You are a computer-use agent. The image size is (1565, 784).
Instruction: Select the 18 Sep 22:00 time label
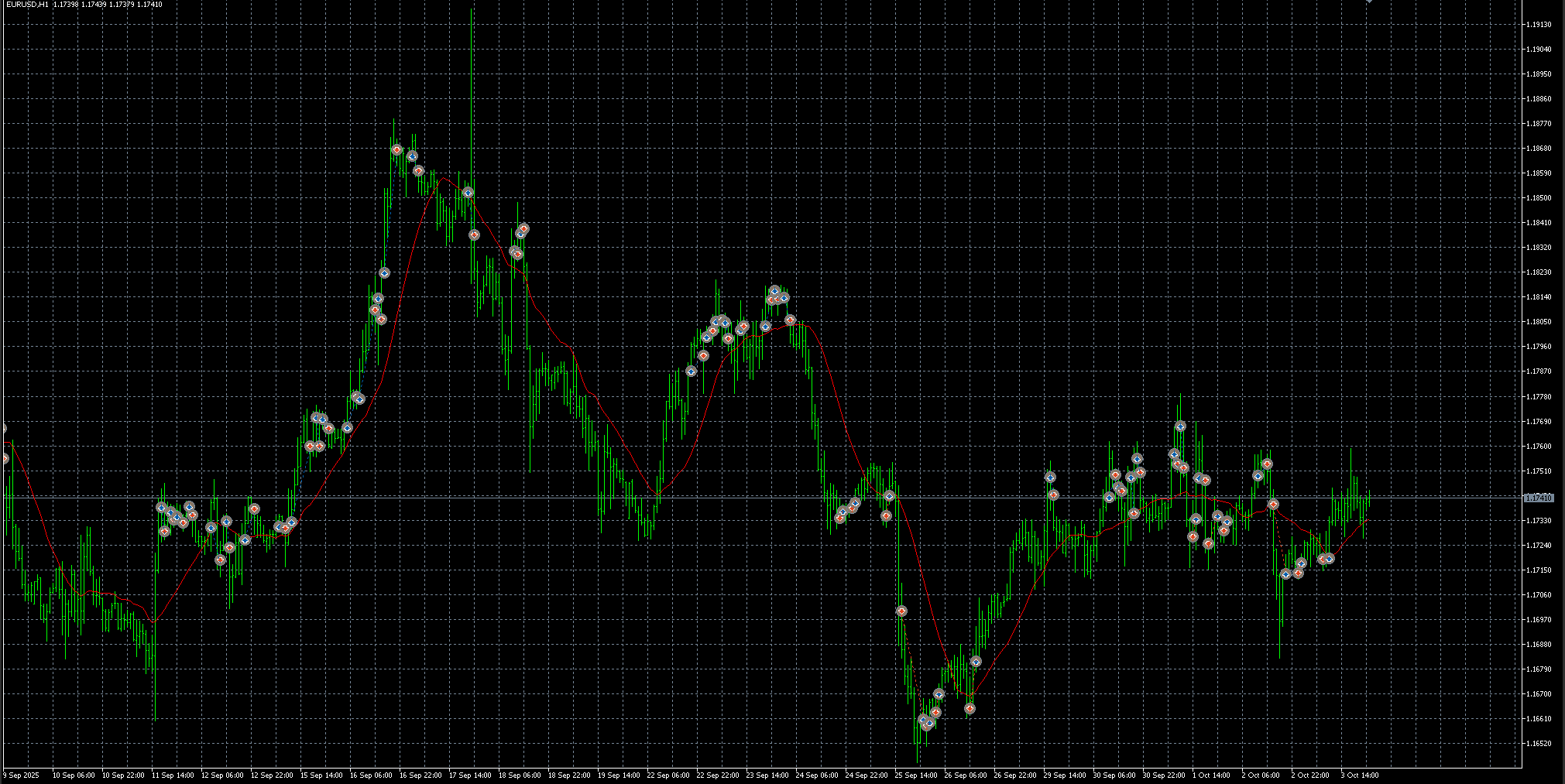coord(569,775)
